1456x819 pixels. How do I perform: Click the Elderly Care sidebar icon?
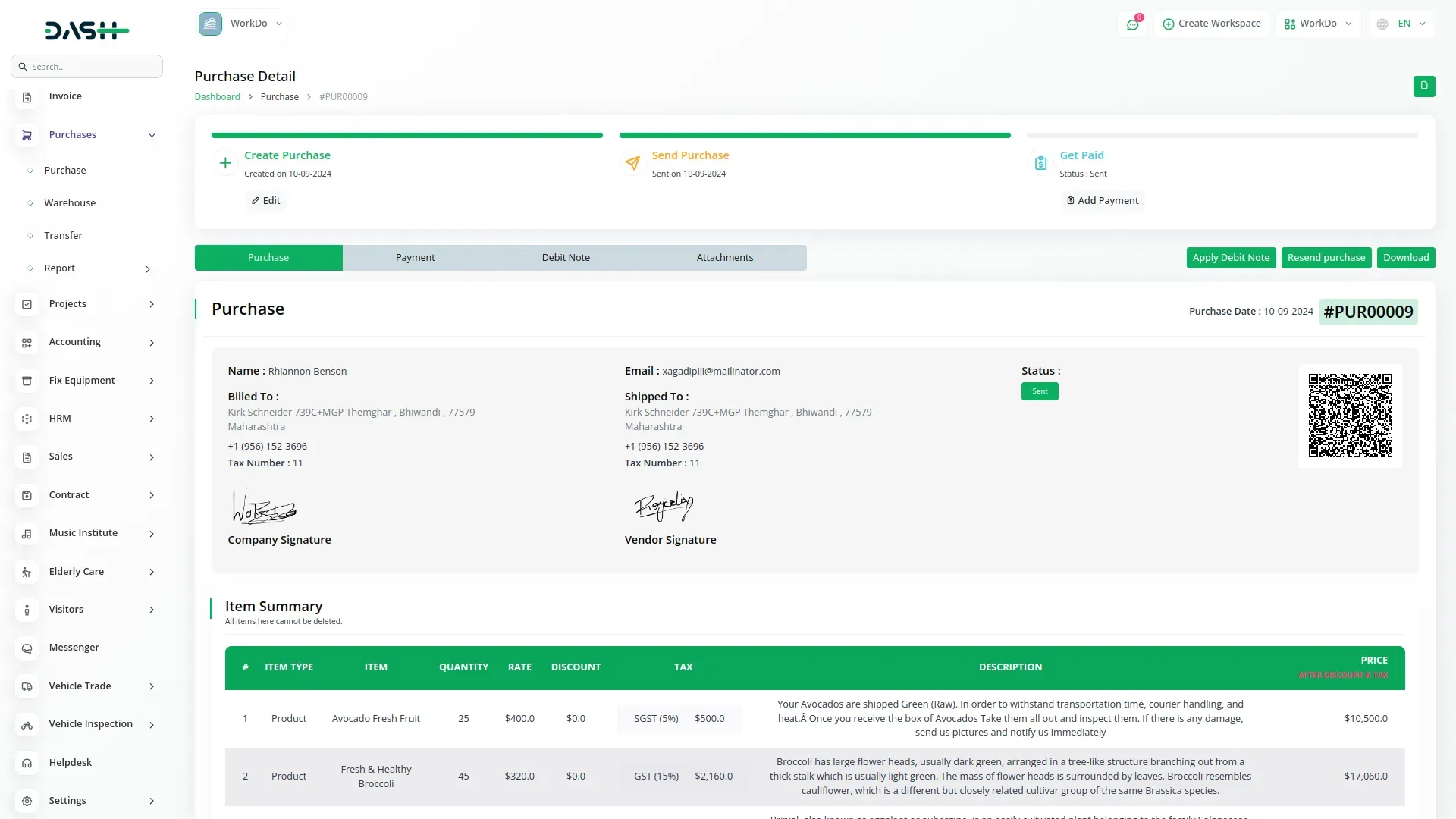[x=27, y=572]
